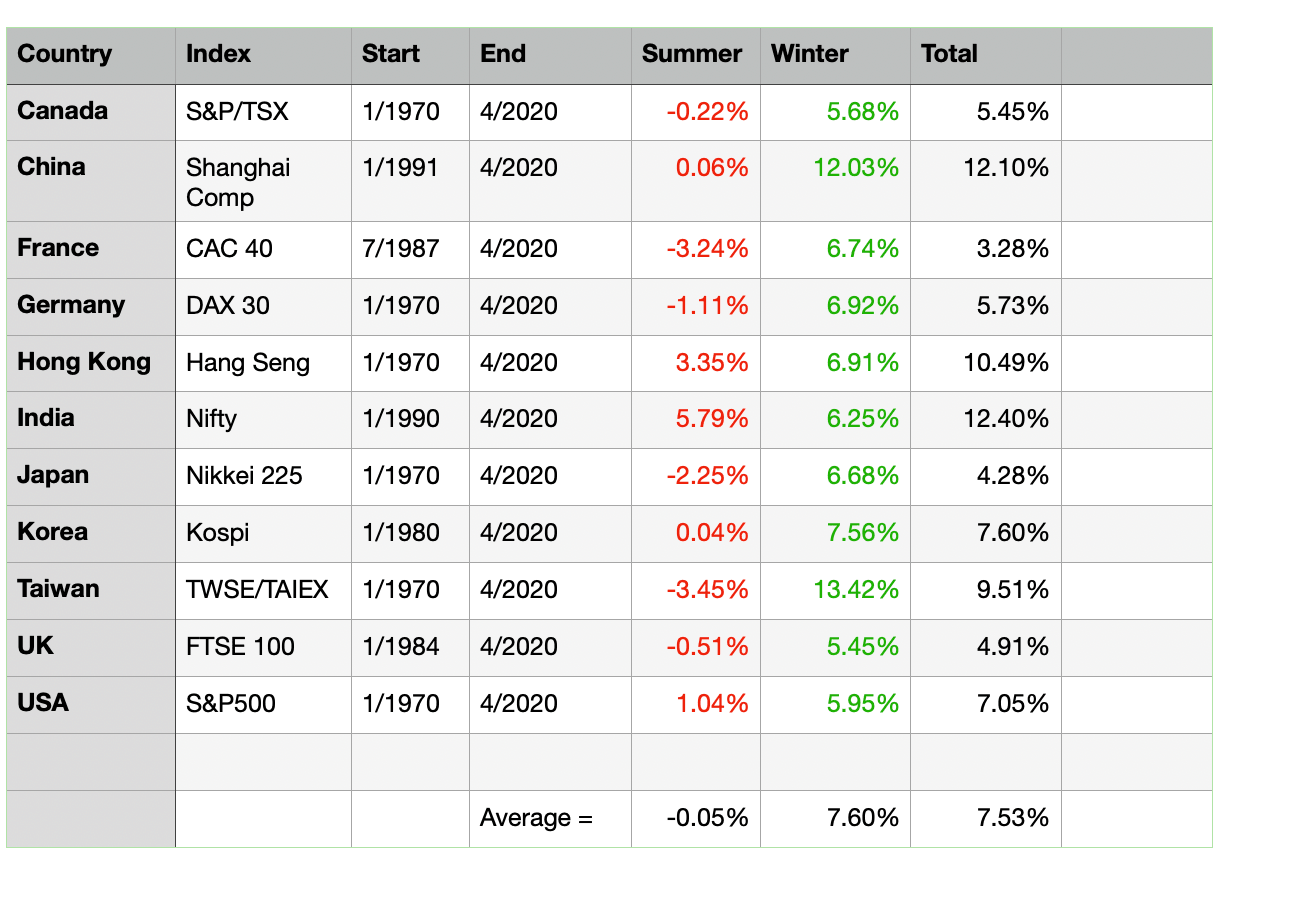Image resolution: width=1293 pixels, height=897 pixels.
Task: Select the Canada row label
Action: coord(63,111)
